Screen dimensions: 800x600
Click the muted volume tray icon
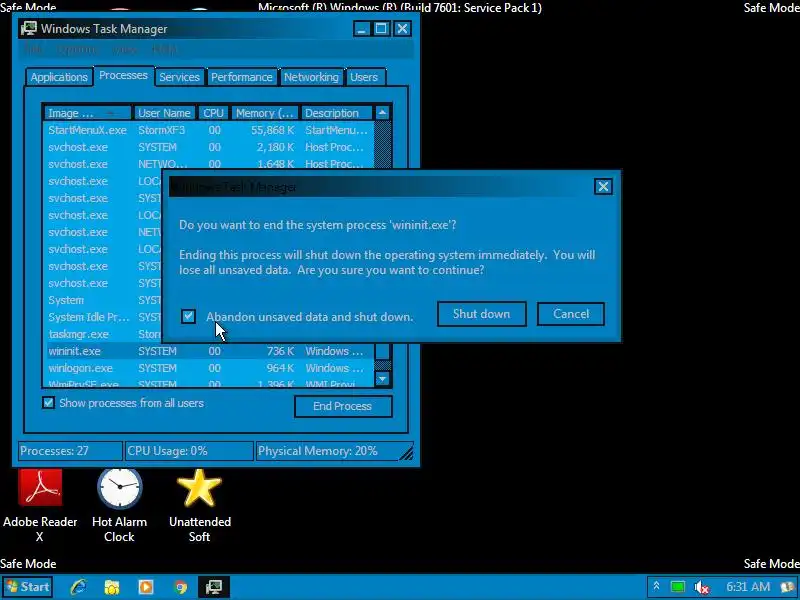click(x=702, y=587)
